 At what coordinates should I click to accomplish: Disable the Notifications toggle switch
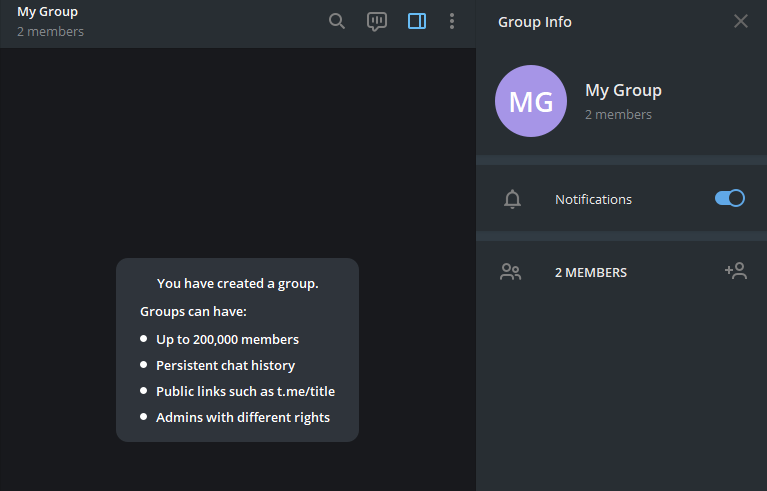tap(729, 198)
